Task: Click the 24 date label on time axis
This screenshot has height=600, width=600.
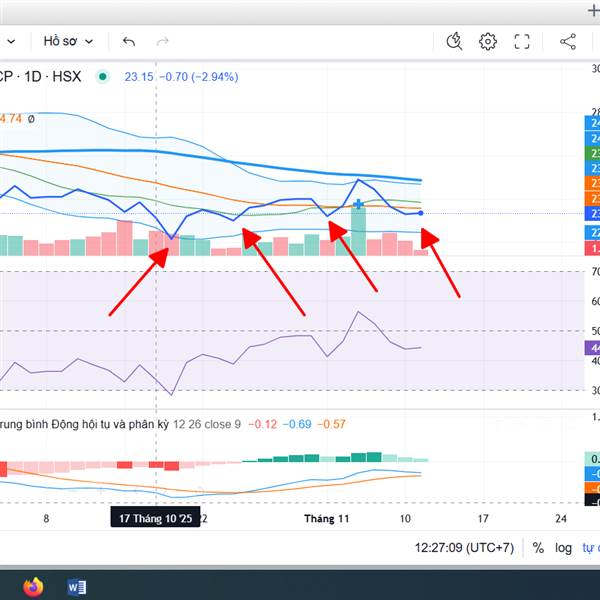Action: (561, 519)
